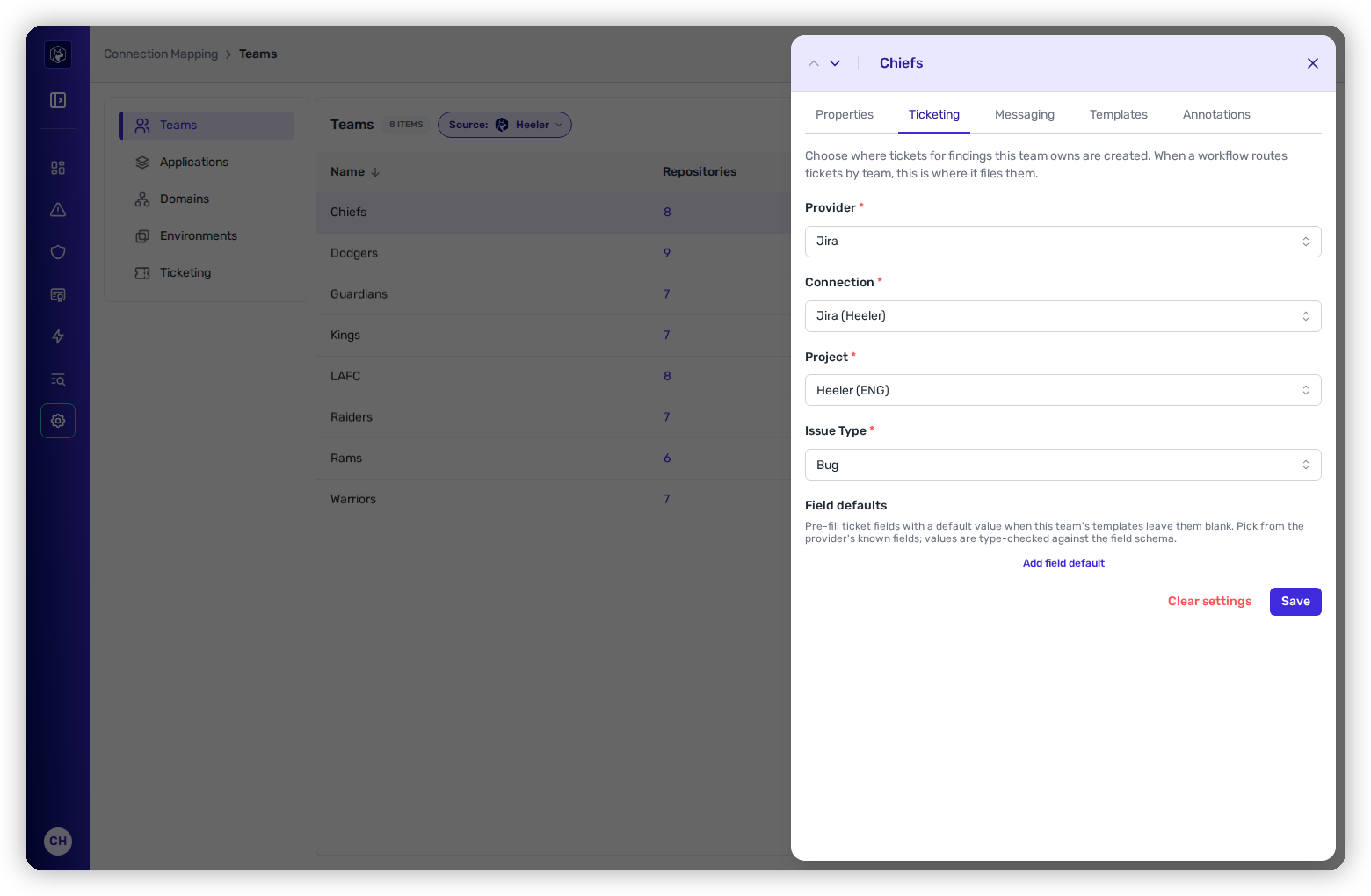Select Applications in the left navigation

click(x=207, y=163)
